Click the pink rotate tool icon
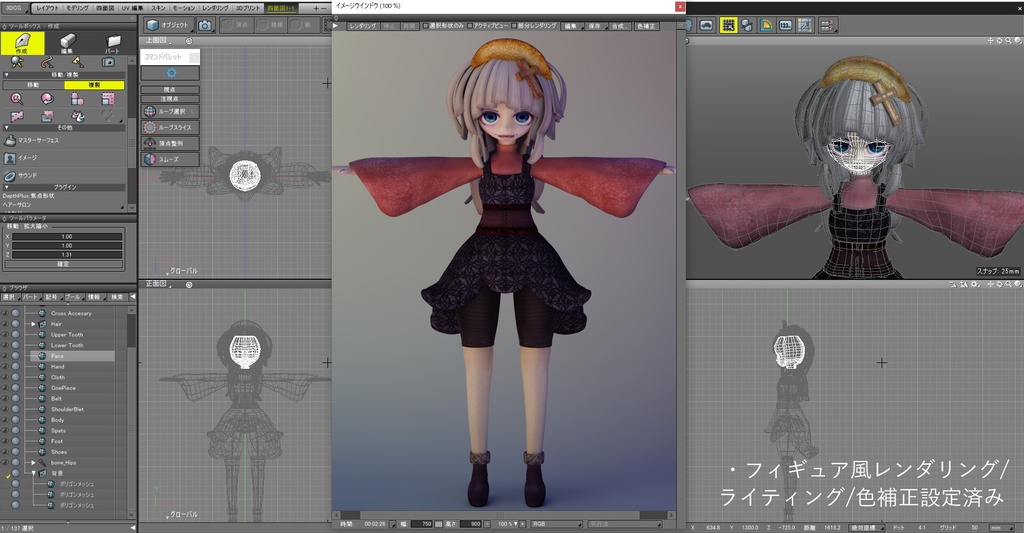The image size is (1024, 533). tap(47, 99)
